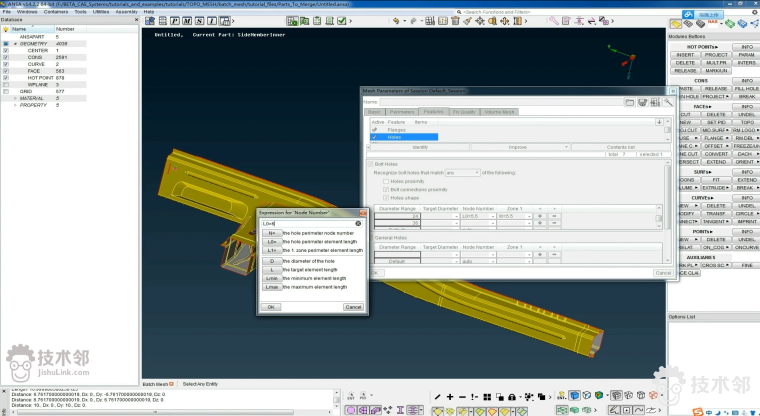Click into the expression text input field

pyautogui.click(x=305, y=223)
